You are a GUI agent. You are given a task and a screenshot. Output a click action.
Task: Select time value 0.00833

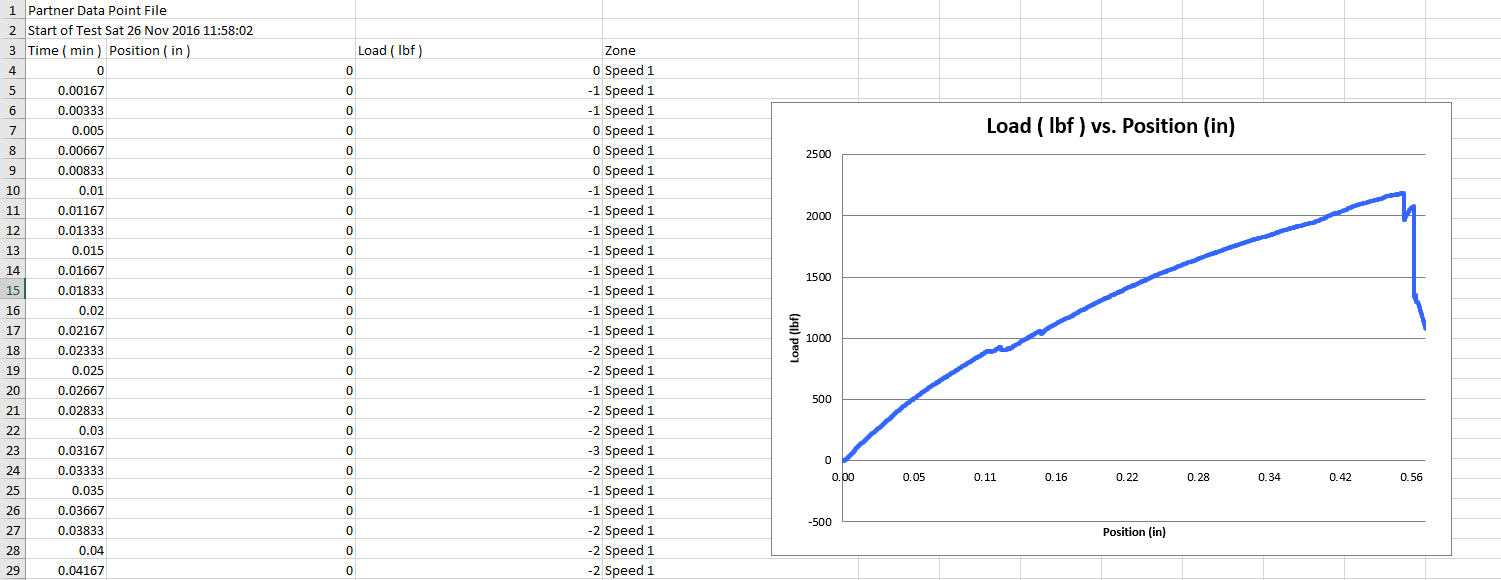(65, 170)
